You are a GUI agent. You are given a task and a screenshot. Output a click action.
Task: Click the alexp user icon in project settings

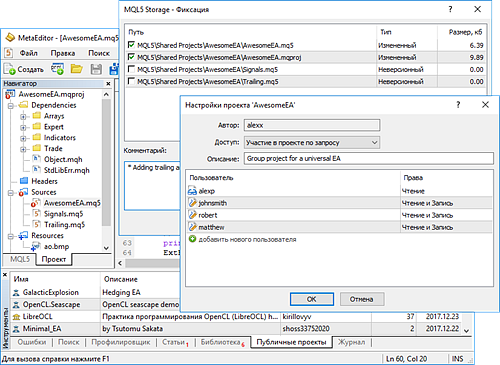(x=192, y=191)
